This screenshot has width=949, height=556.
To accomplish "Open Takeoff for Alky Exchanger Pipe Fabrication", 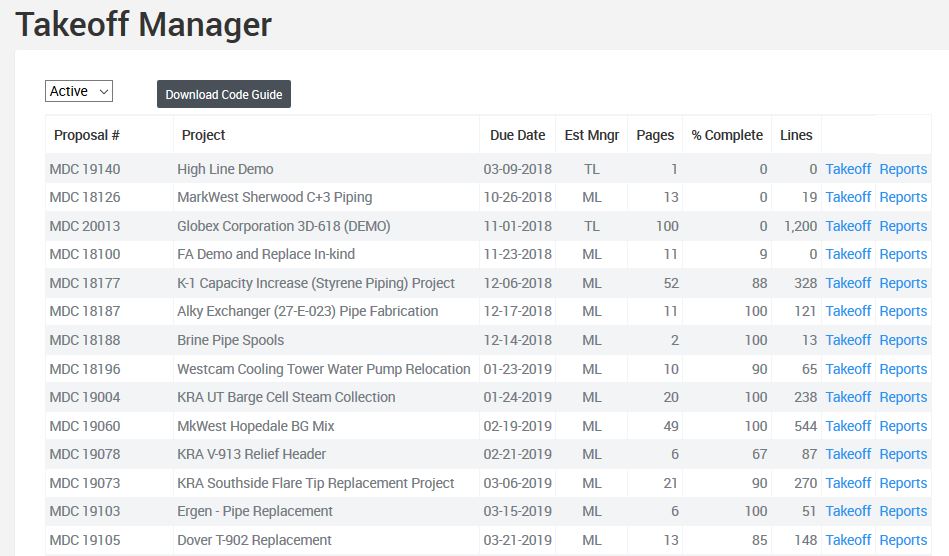I will [848, 311].
